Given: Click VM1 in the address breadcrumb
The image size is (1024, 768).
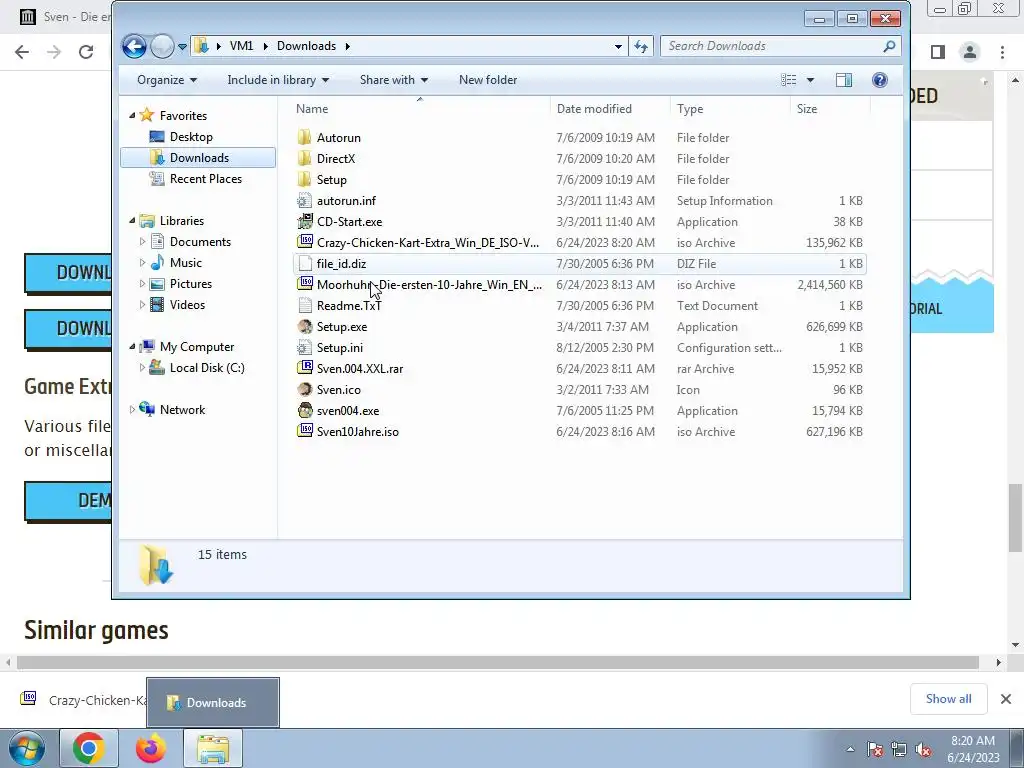Looking at the screenshot, I should tap(241, 46).
